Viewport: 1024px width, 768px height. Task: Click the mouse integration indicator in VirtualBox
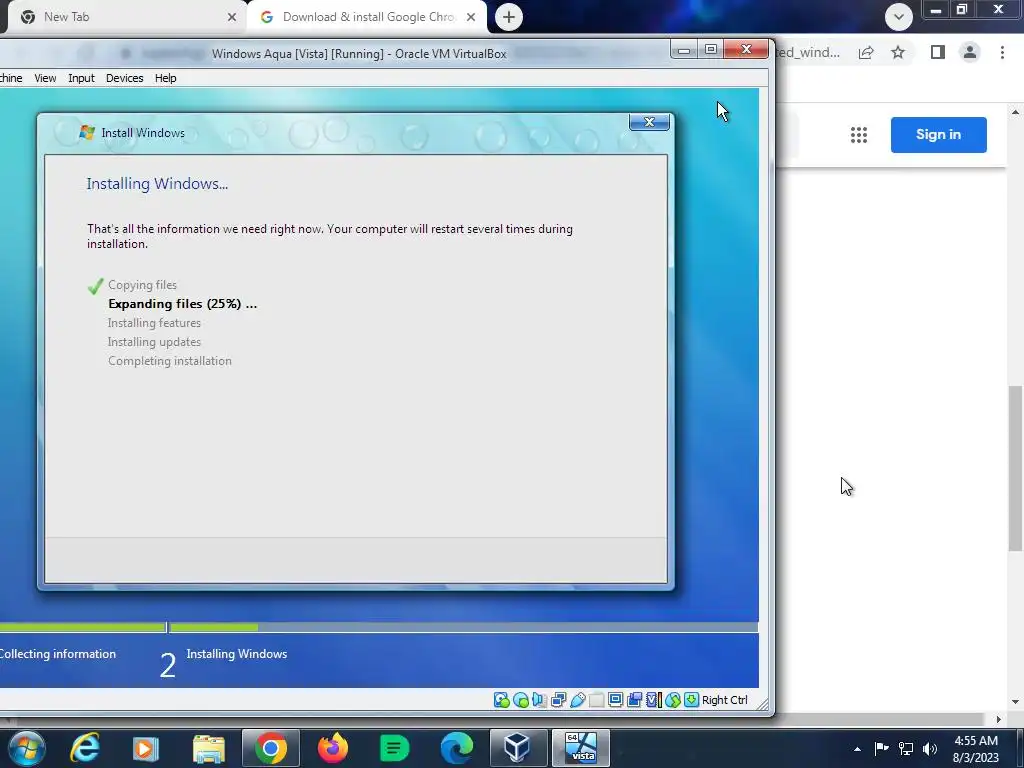click(673, 700)
